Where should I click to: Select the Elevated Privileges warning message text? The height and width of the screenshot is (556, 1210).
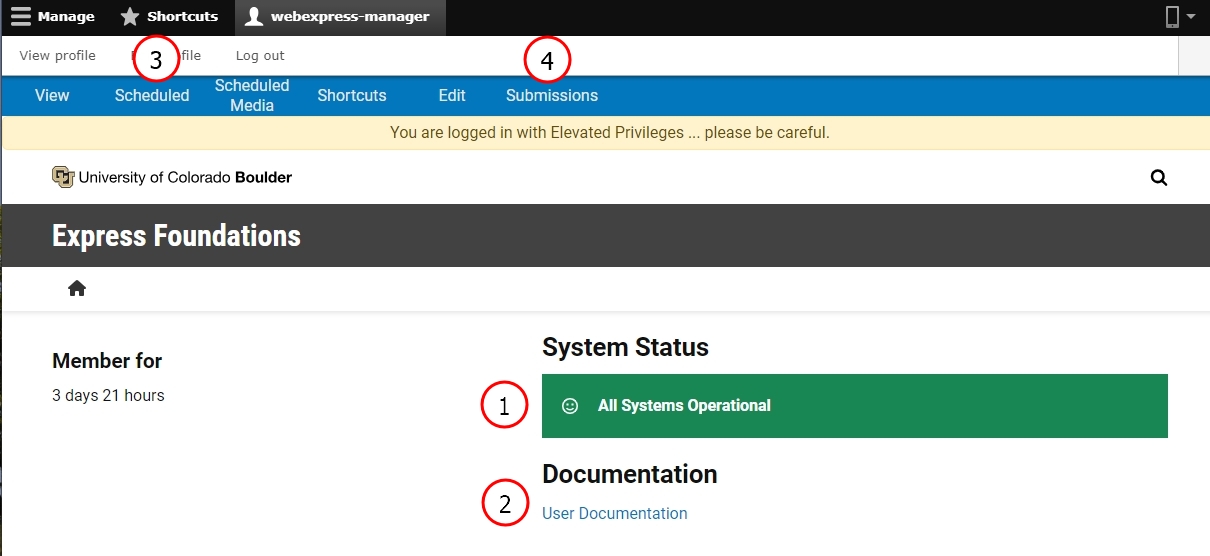point(610,132)
